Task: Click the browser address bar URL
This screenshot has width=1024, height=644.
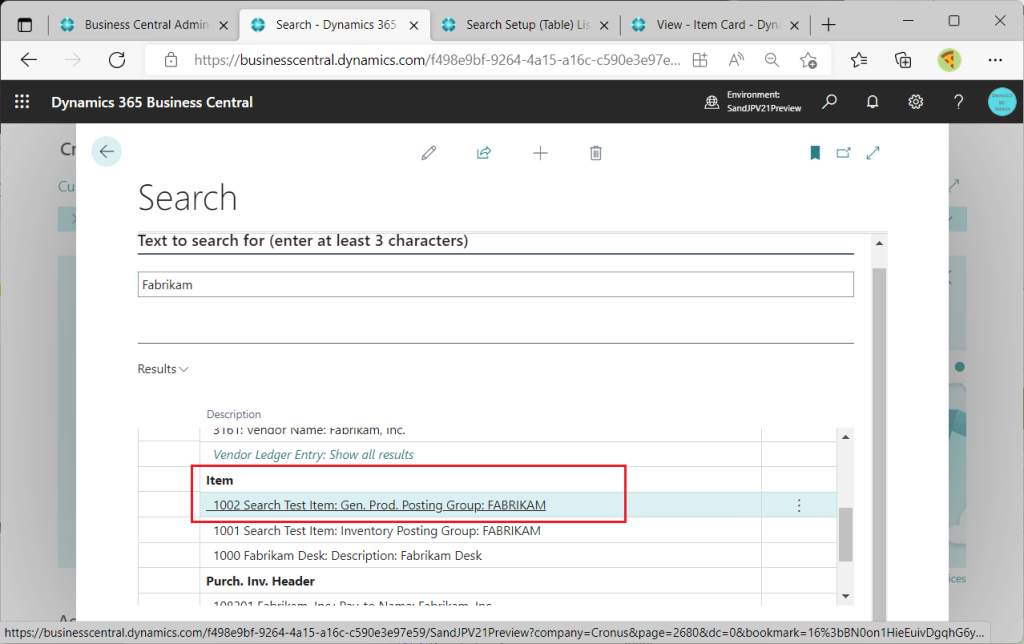Action: 437,60
